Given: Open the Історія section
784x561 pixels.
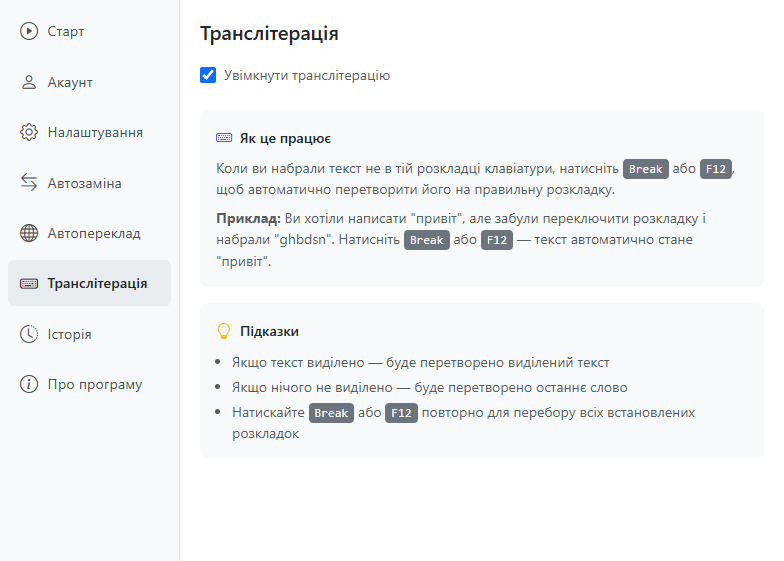Looking at the screenshot, I should pyautogui.click(x=90, y=334).
